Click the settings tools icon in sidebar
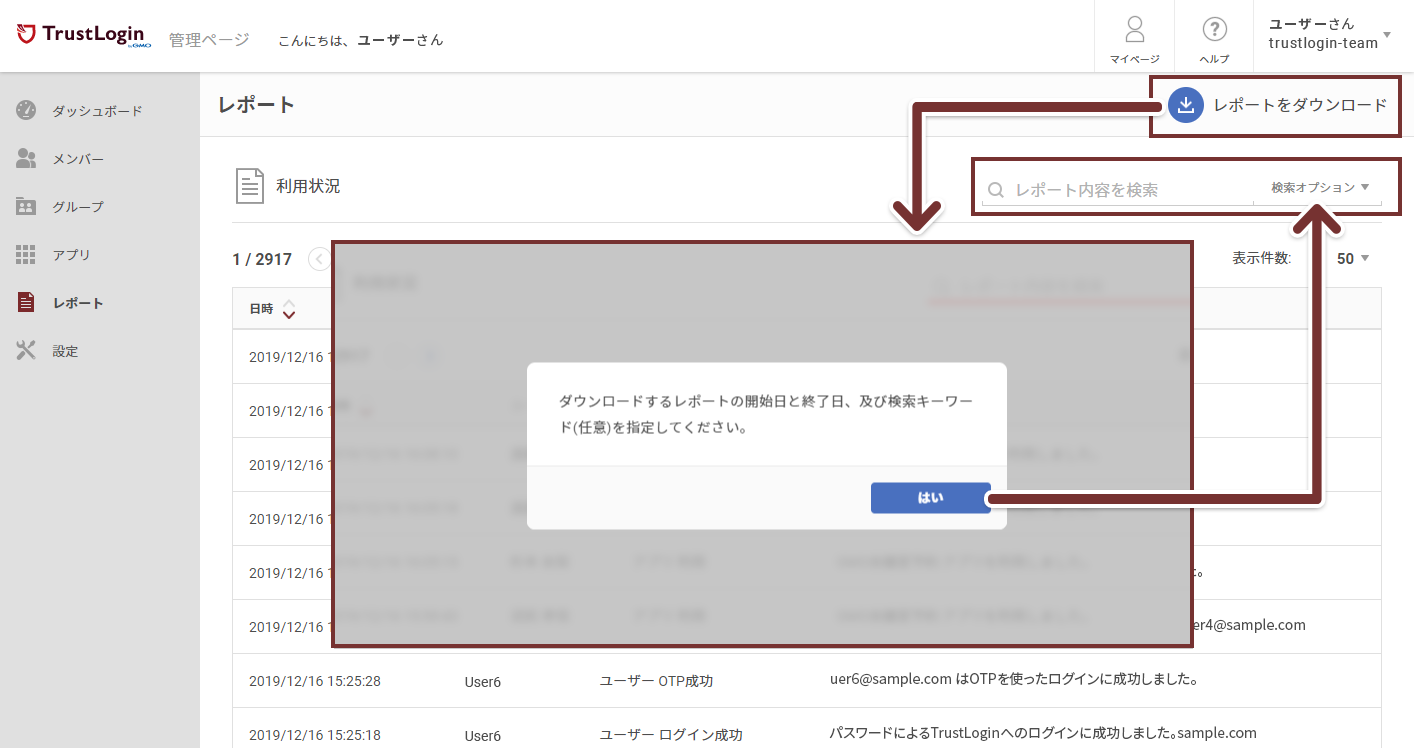Image resolution: width=1414 pixels, height=748 pixels. pyautogui.click(x=26, y=351)
